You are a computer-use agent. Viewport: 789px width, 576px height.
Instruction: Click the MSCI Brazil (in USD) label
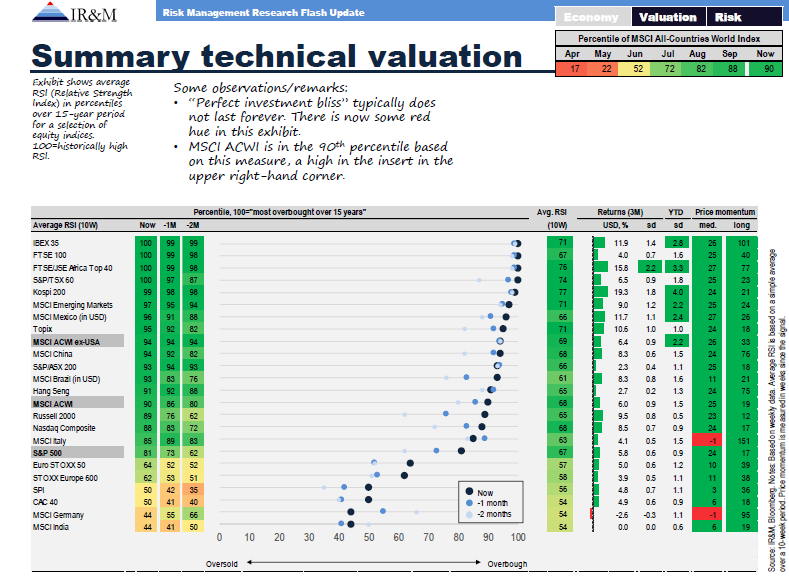click(66, 379)
